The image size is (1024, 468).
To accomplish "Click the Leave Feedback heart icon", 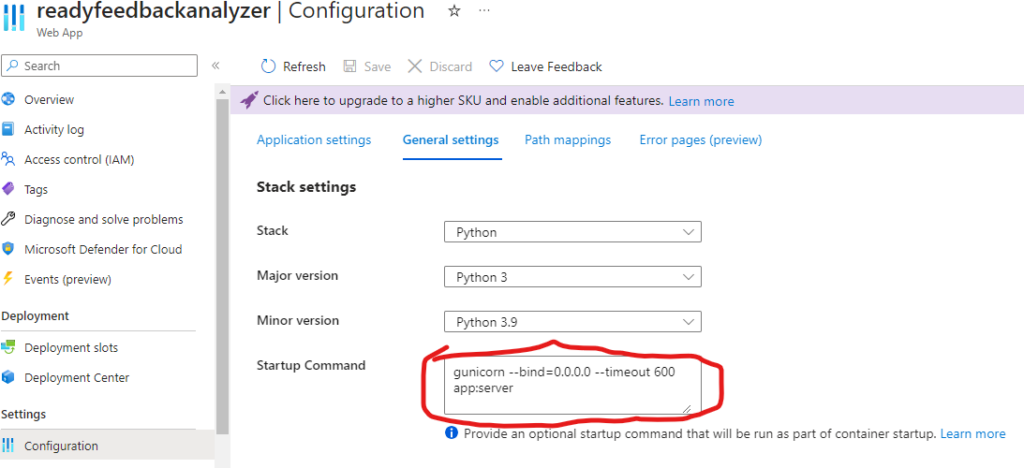I will click(x=496, y=66).
